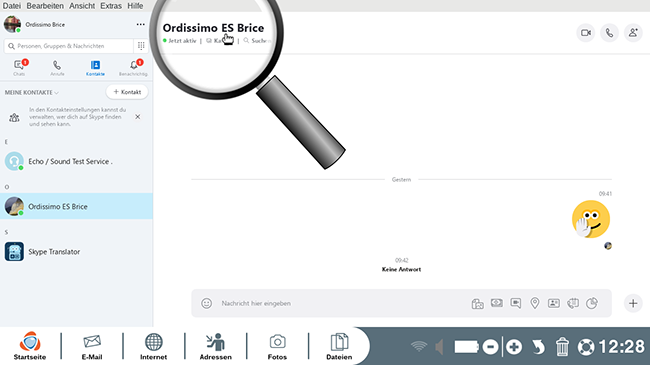
Task: Start an audio call using the phone icon
Action: pyautogui.click(x=609, y=33)
